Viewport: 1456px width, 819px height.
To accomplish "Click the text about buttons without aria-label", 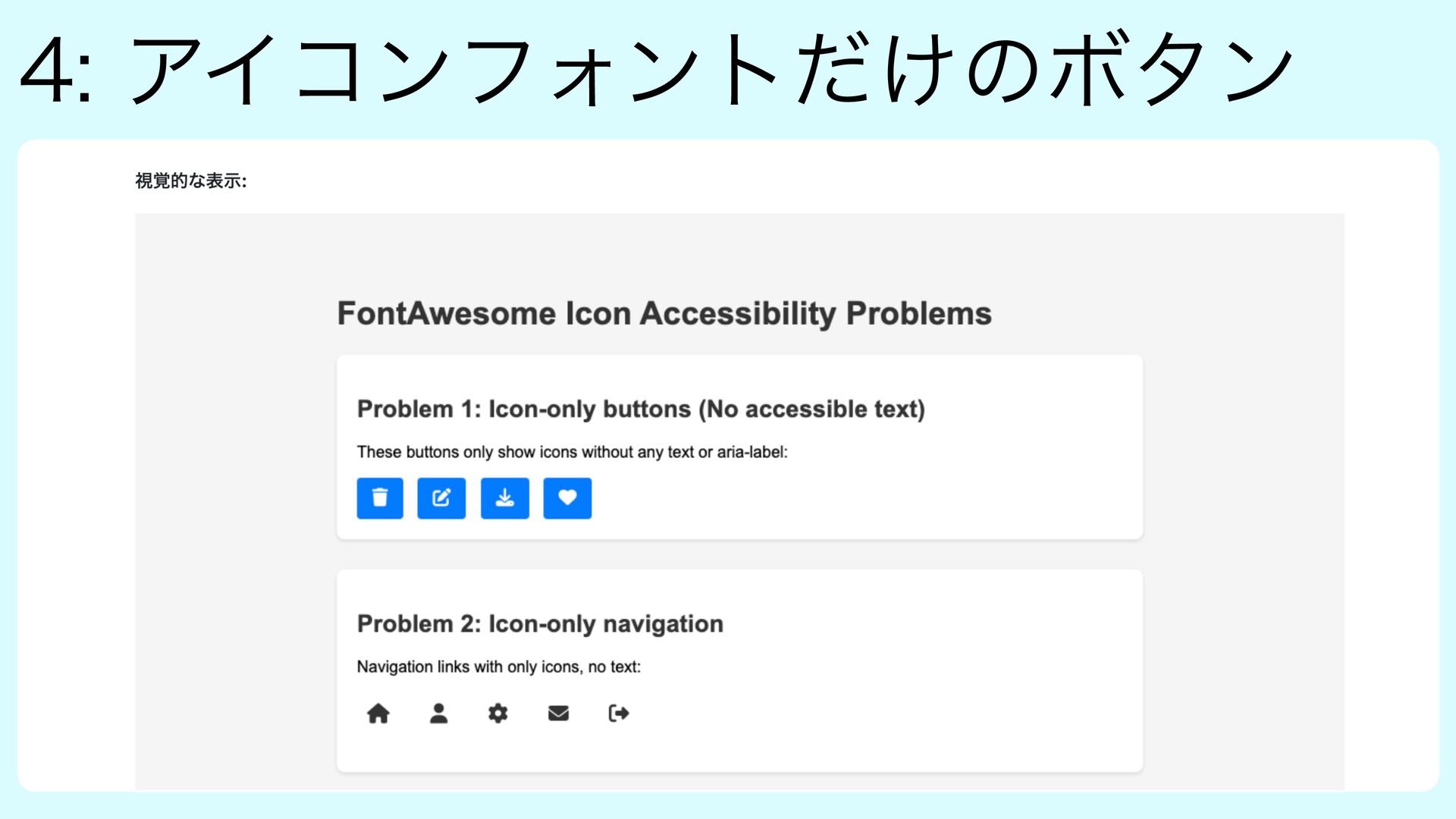I will pyautogui.click(x=573, y=452).
